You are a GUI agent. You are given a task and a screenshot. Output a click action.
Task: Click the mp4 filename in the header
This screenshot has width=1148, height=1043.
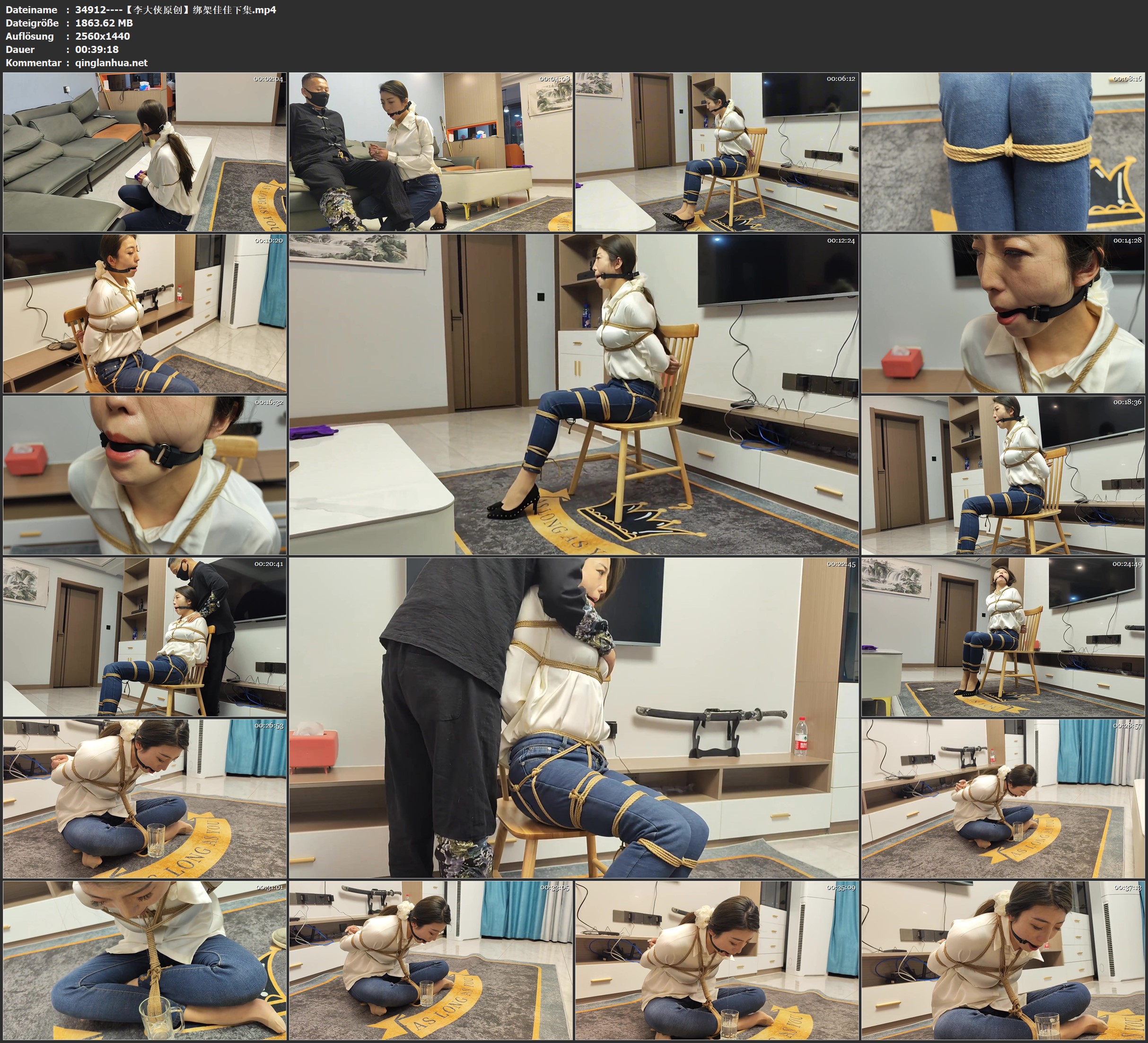point(175,9)
